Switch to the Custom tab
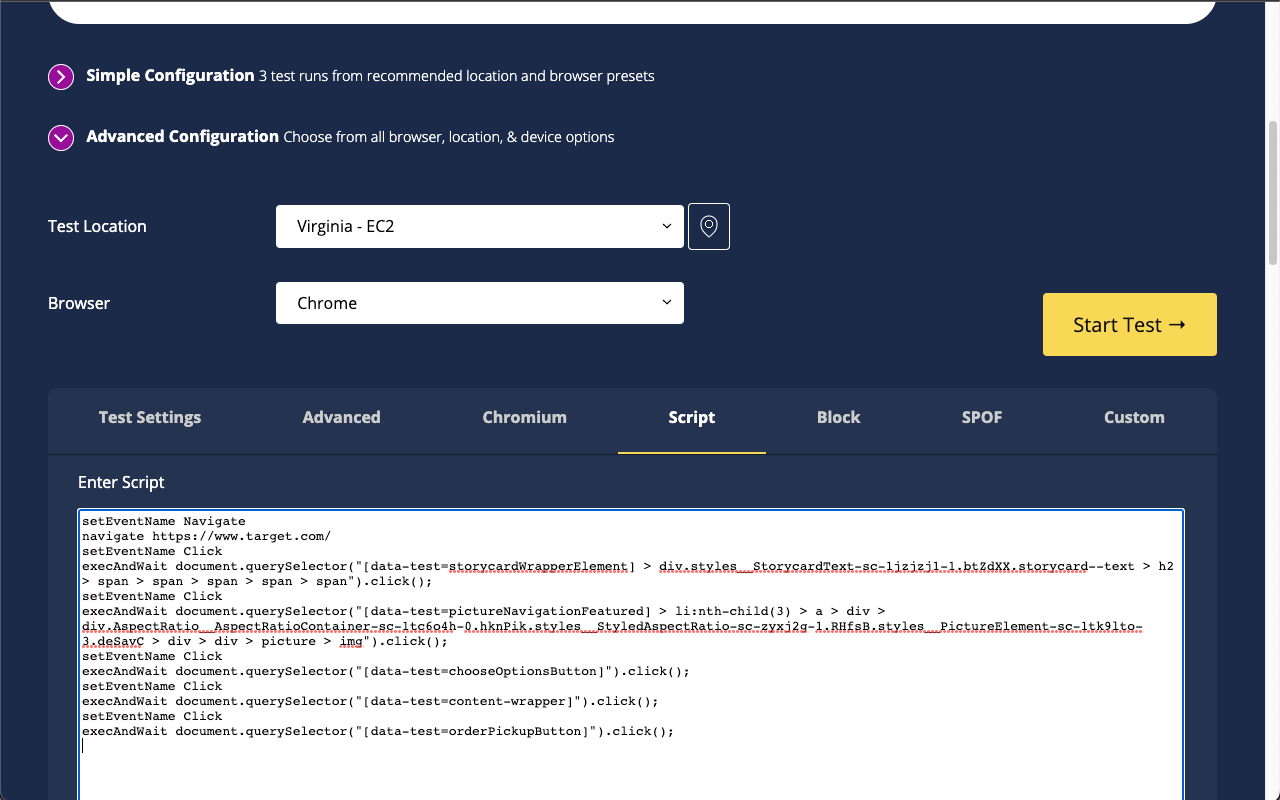Viewport: 1280px width, 800px height. click(1133, 417)
